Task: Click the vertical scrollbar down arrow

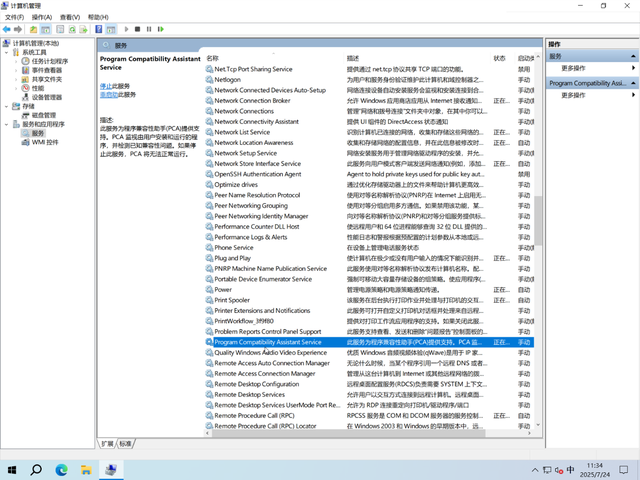Action: coord(538,425)
